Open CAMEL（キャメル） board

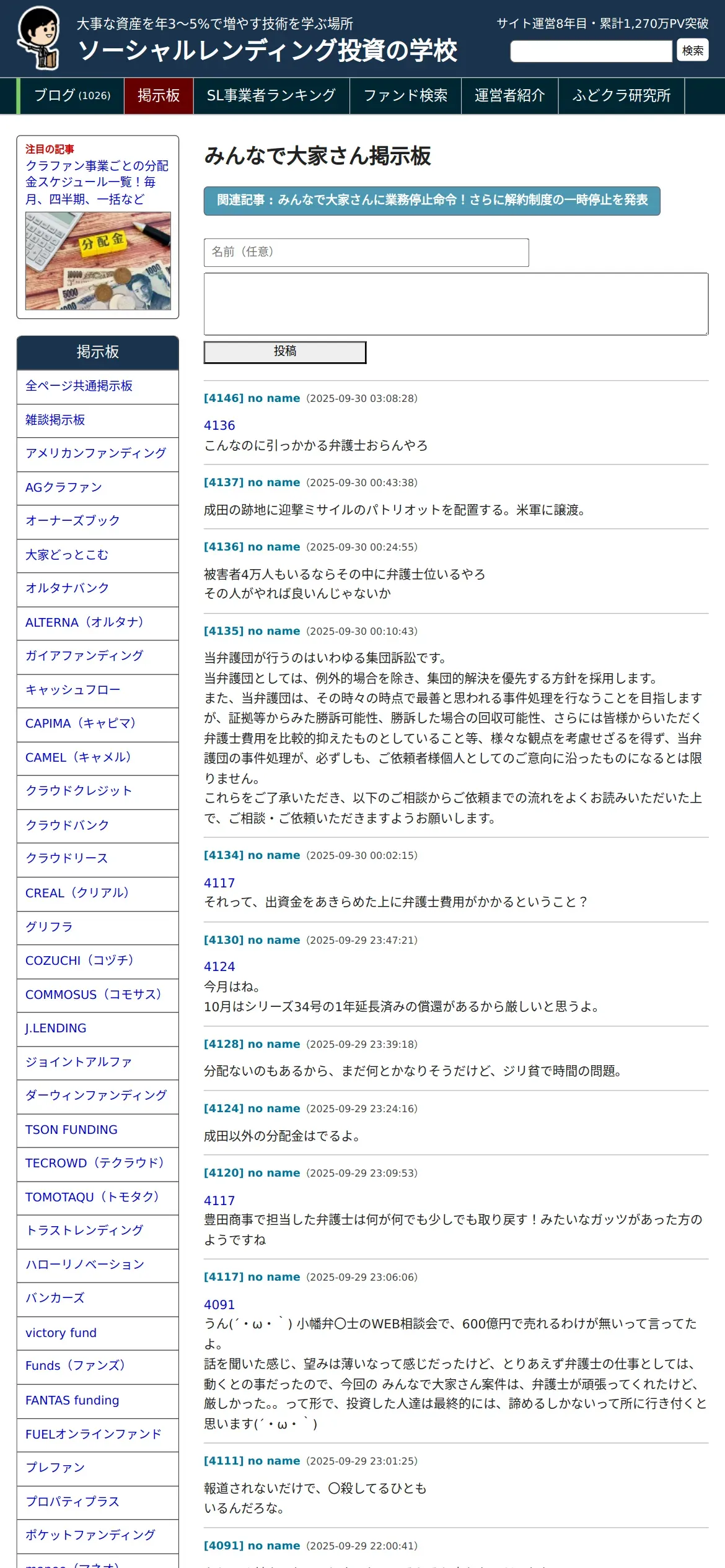click(98, 758)
